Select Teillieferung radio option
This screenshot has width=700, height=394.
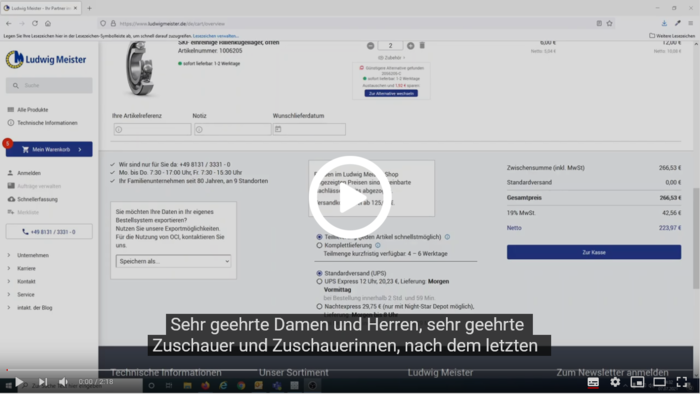click(x=319, y=237)
